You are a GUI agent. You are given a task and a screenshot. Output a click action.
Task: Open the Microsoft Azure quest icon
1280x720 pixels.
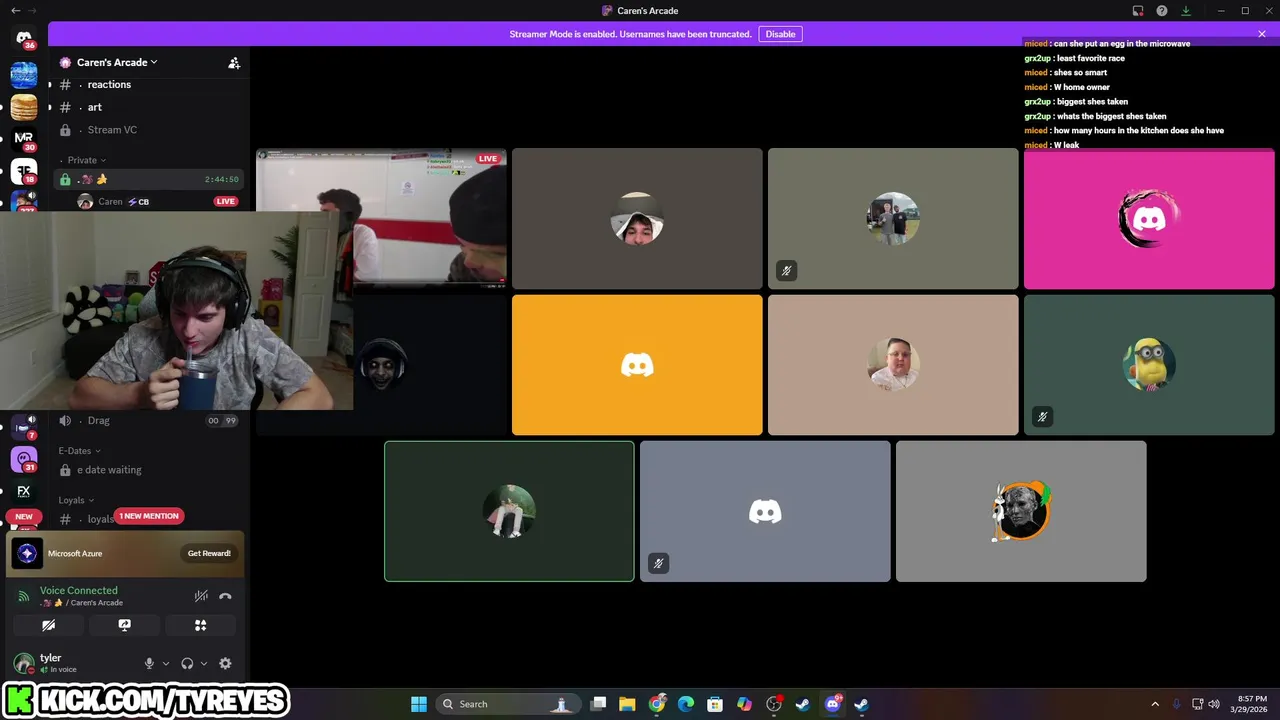tap(27, 553)
